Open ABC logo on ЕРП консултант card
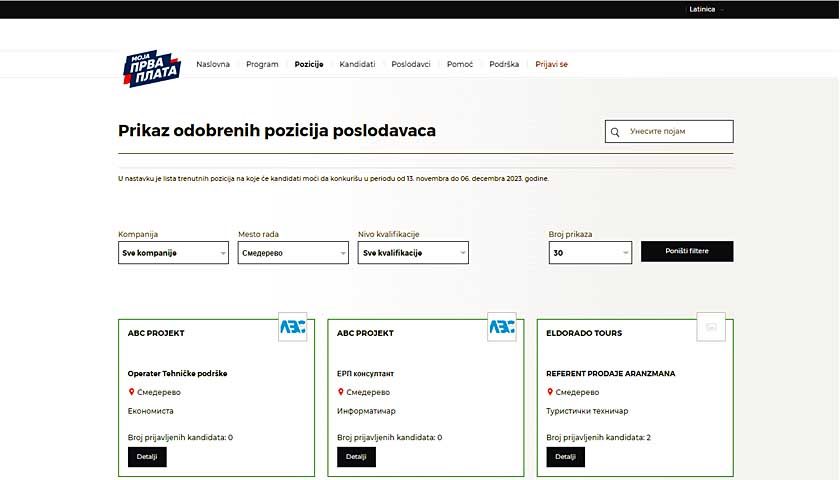840x480 pixels. [502, 327]
